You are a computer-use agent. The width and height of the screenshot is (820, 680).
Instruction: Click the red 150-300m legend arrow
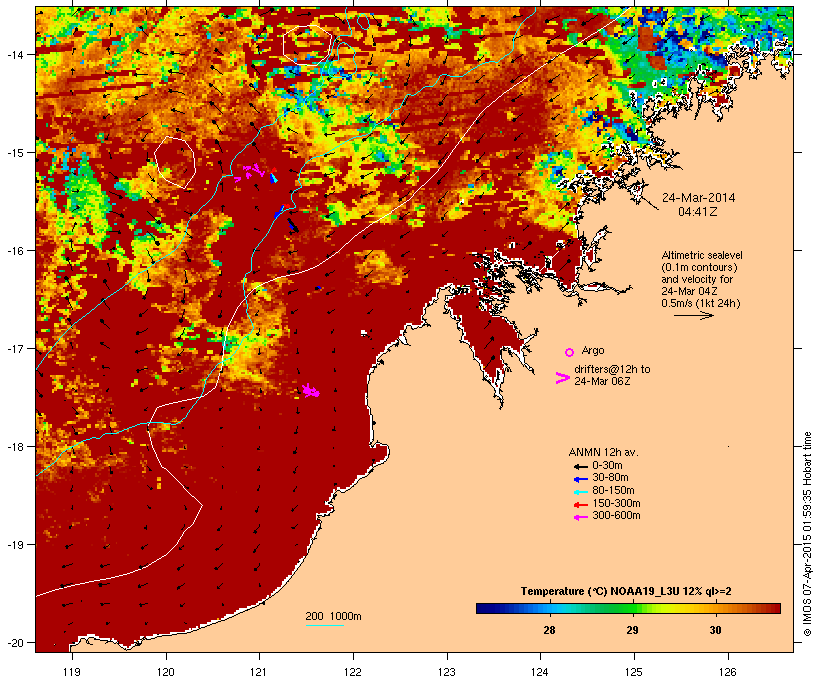[x=580, y=505]
